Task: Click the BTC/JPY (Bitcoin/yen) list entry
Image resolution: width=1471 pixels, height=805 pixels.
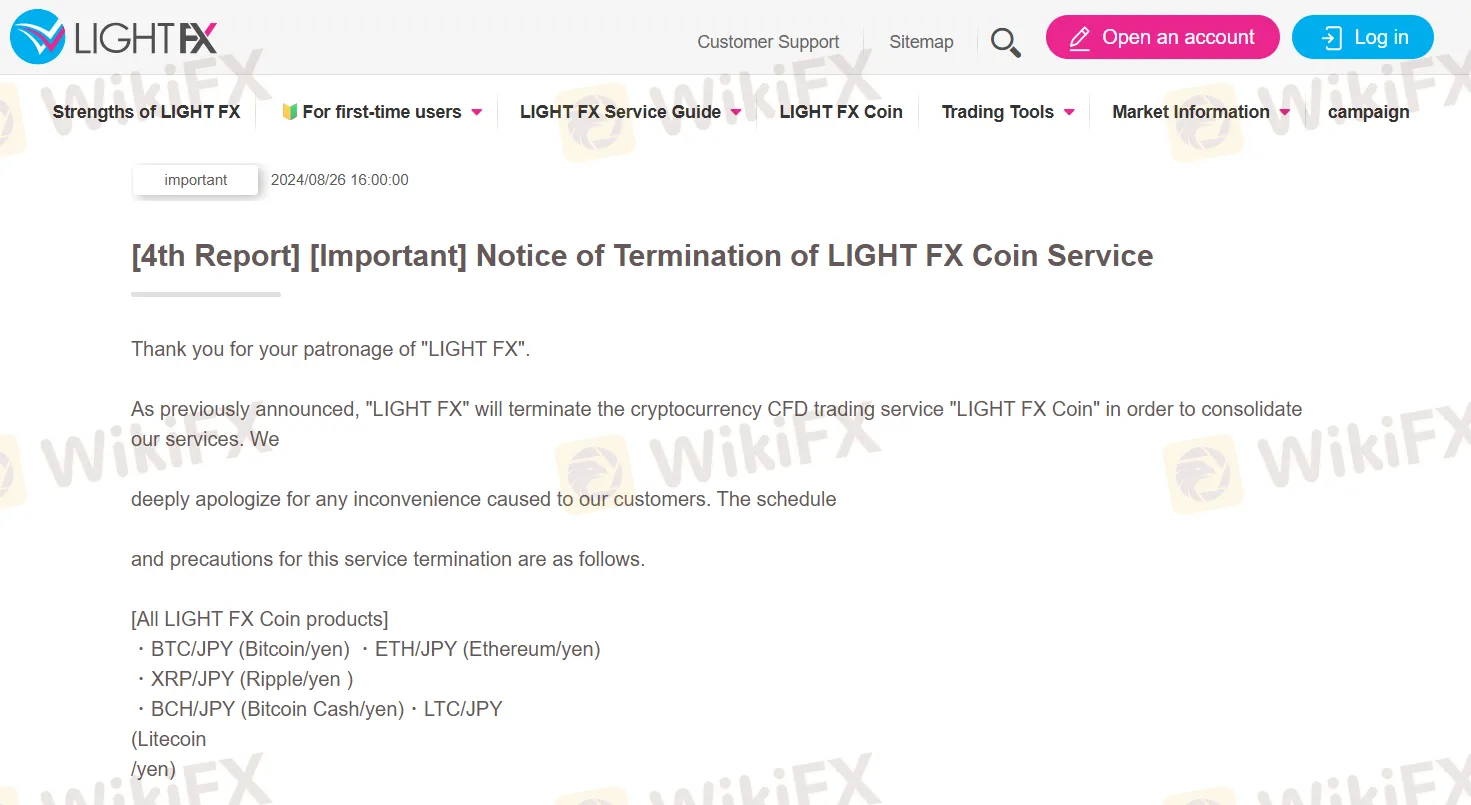Action: [250, 649]
